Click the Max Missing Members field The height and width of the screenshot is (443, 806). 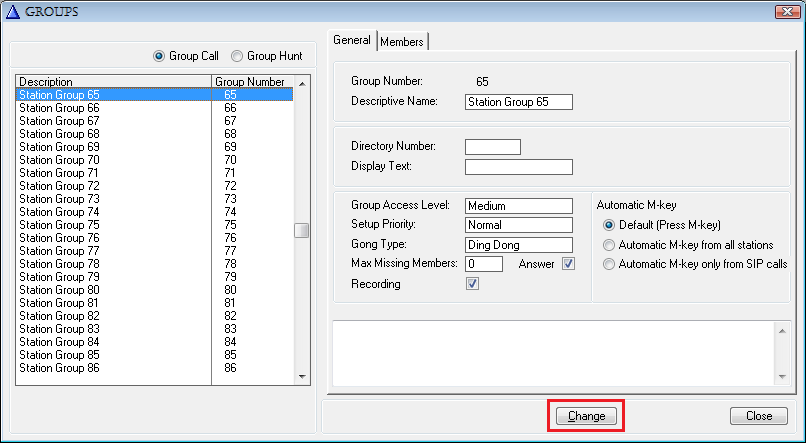[484, 264]
